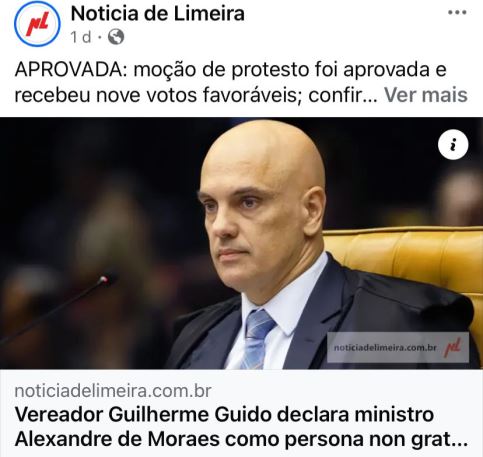Viewport: 483px width, 457px height.
Task: Click the 1 d post timestamp
Action: pyautogui.click(x=81, y=37)
